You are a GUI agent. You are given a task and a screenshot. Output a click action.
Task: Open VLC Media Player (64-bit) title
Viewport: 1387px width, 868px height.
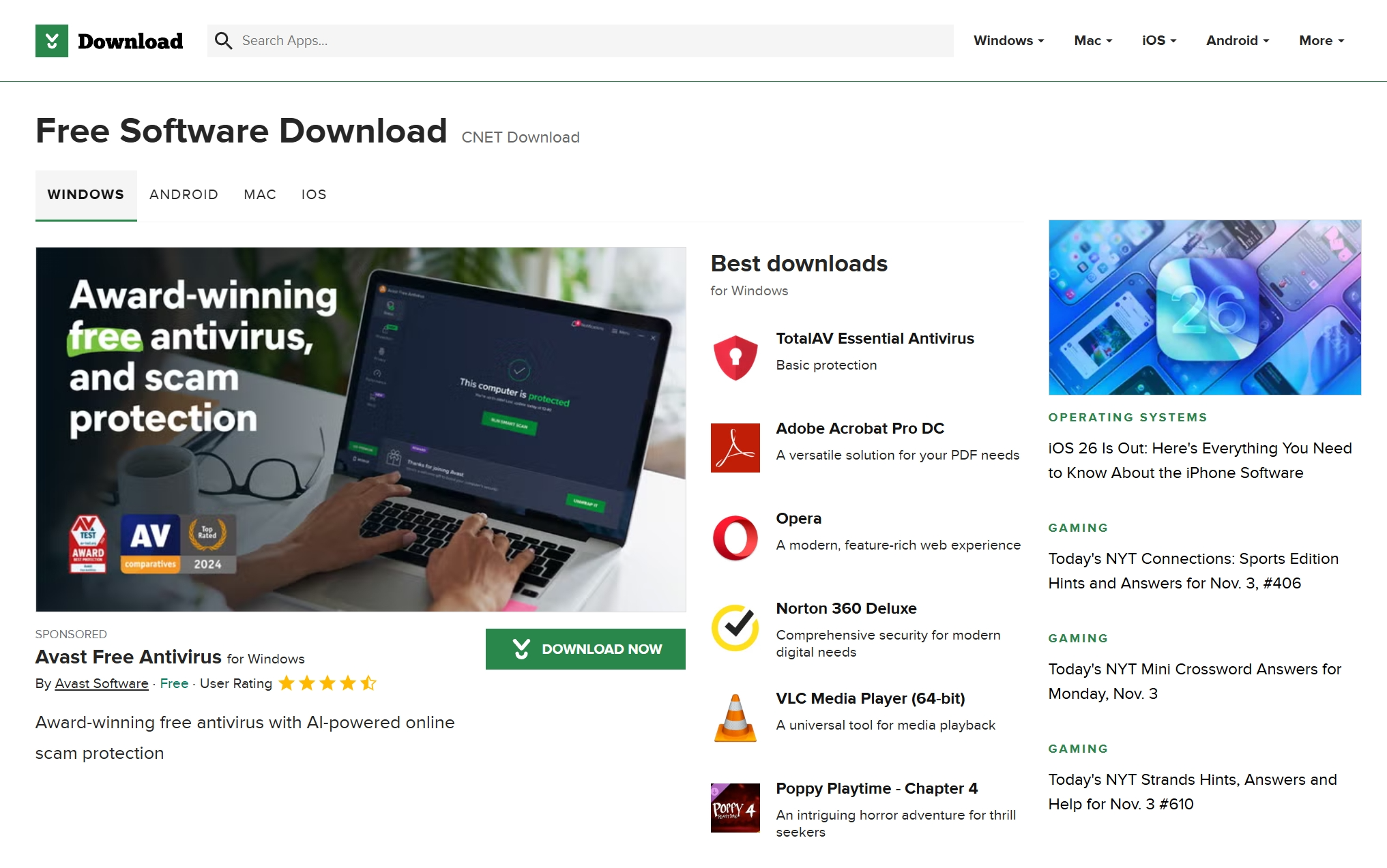pyautogui.click(x=871, y=698)
